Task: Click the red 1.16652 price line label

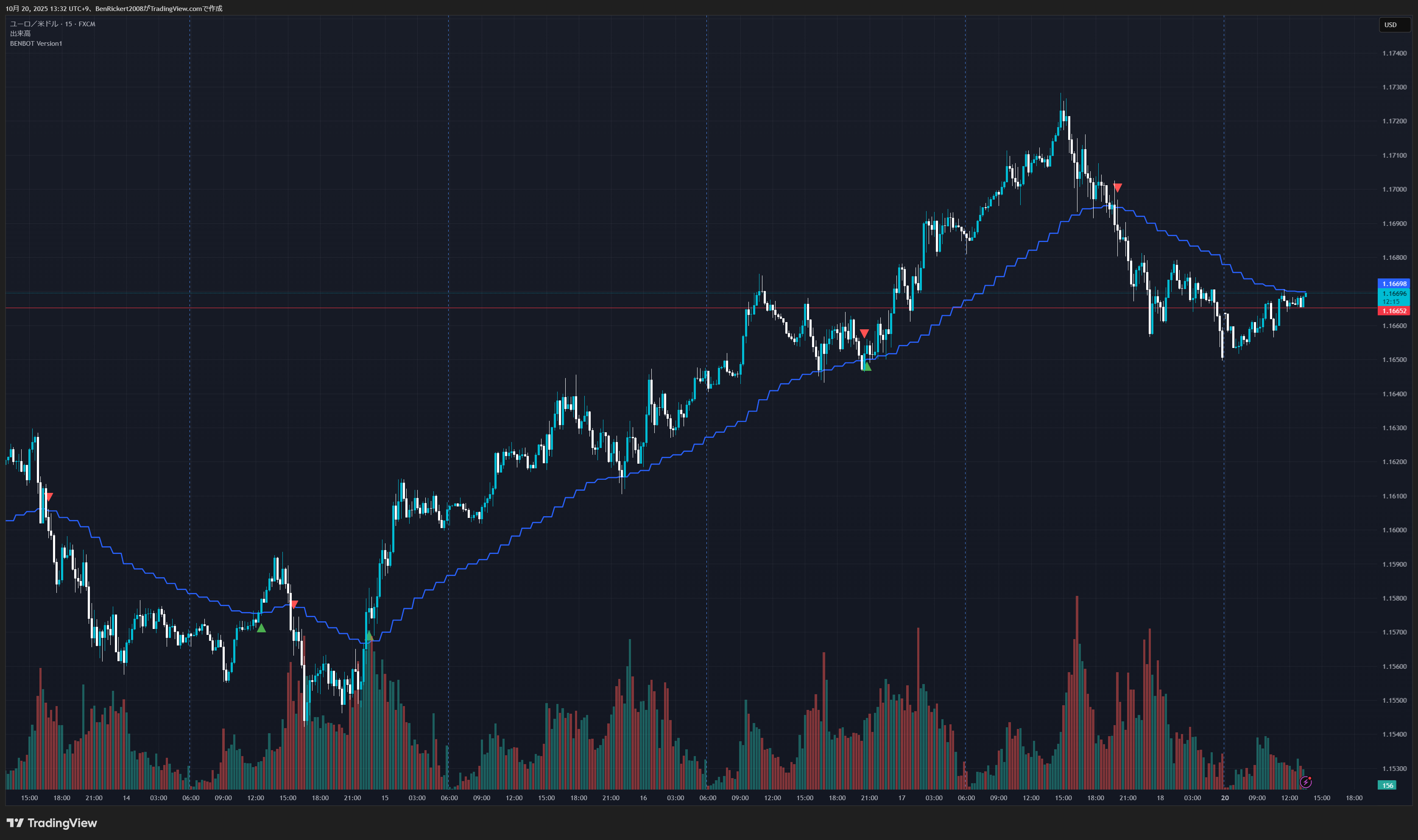Action: pos(1394,311)
